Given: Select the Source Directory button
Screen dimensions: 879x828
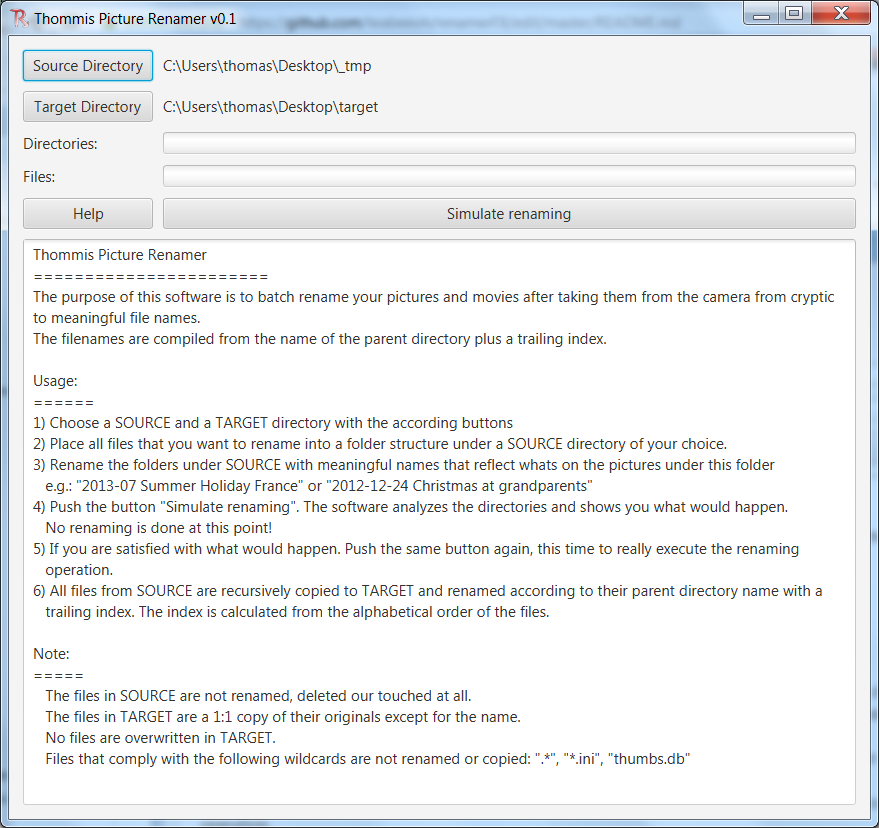Looking at the screenshot, I should coord(87,65).
